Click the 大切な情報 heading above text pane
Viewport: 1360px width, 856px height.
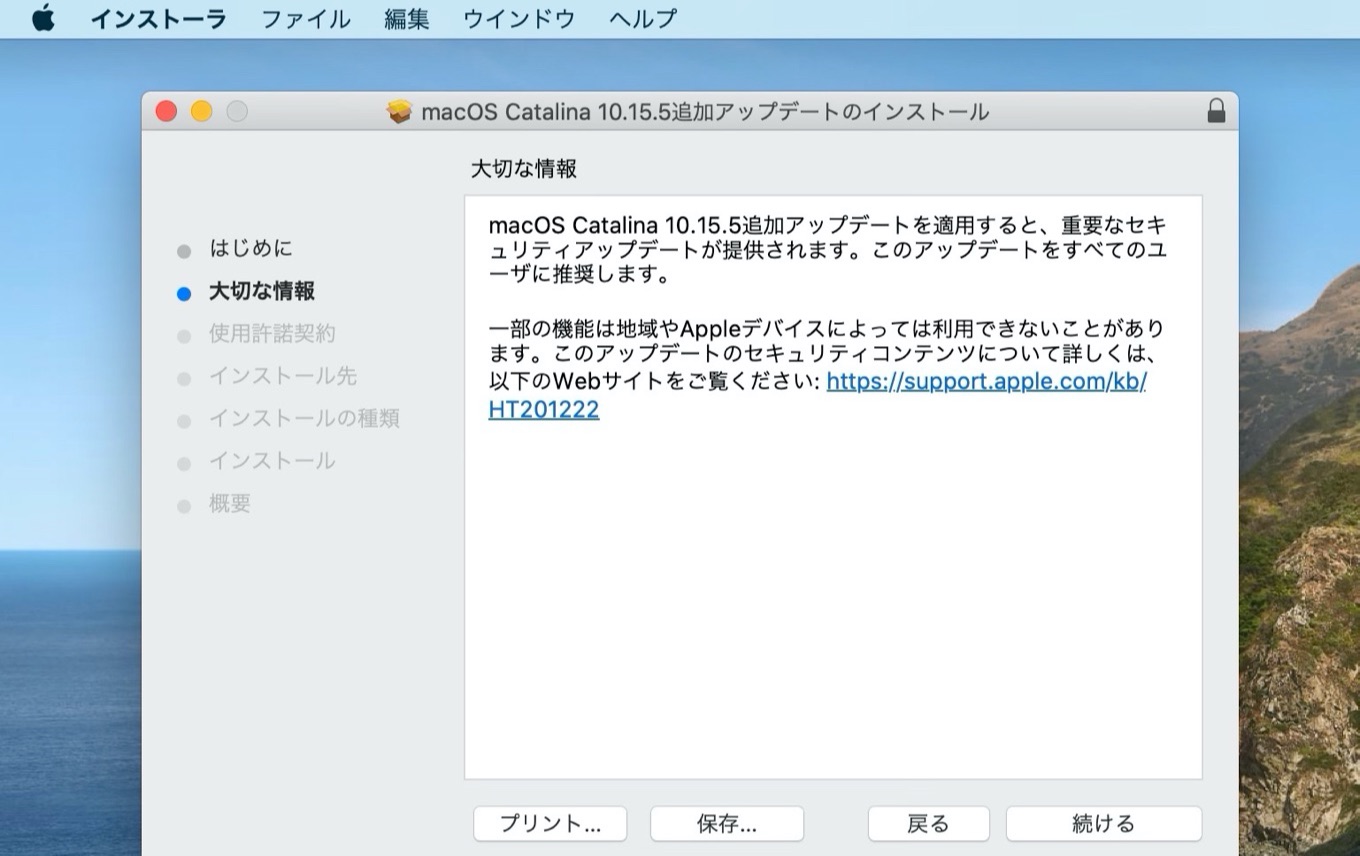[x=524, y=169]
